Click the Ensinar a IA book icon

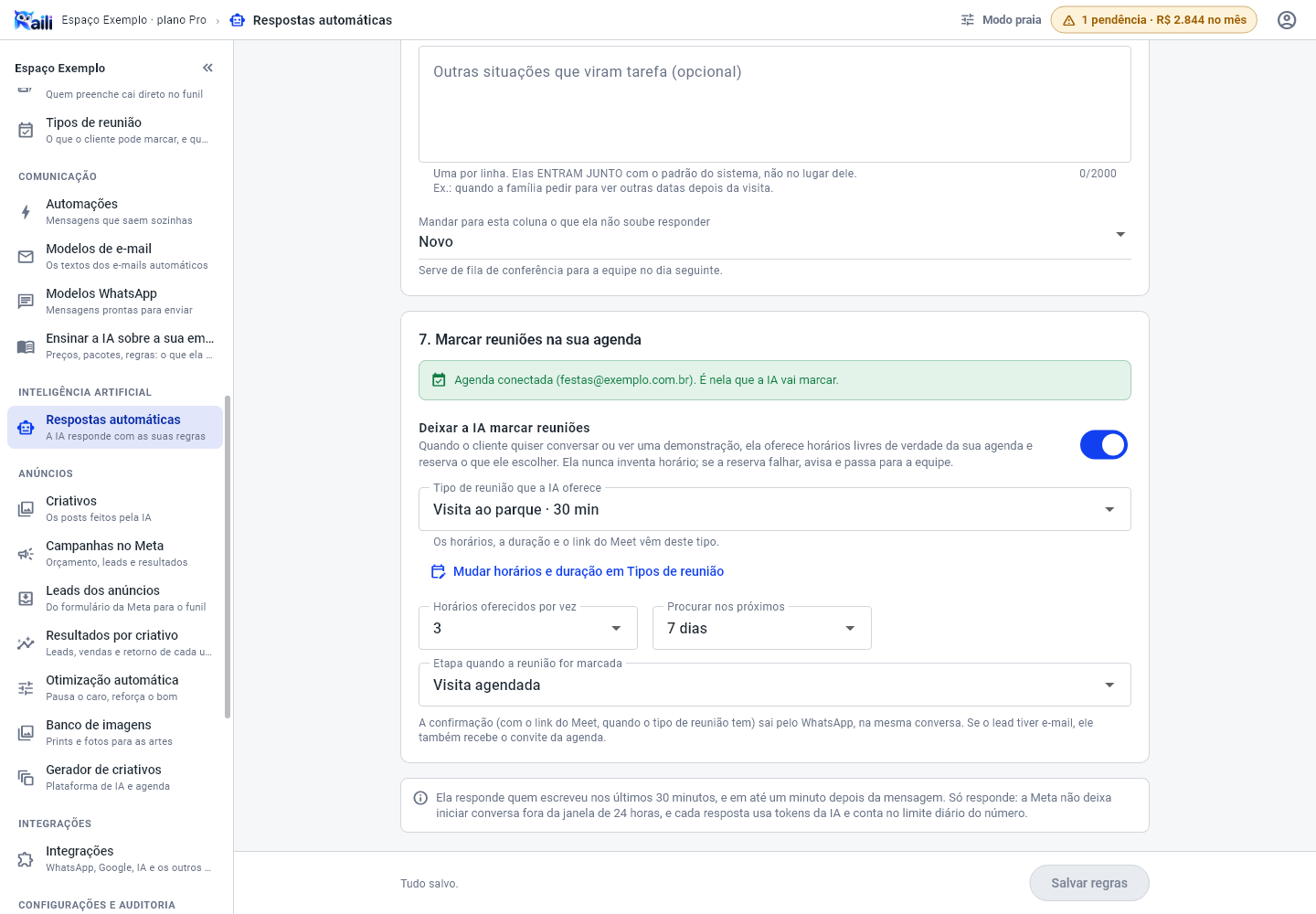click(26, 346)
